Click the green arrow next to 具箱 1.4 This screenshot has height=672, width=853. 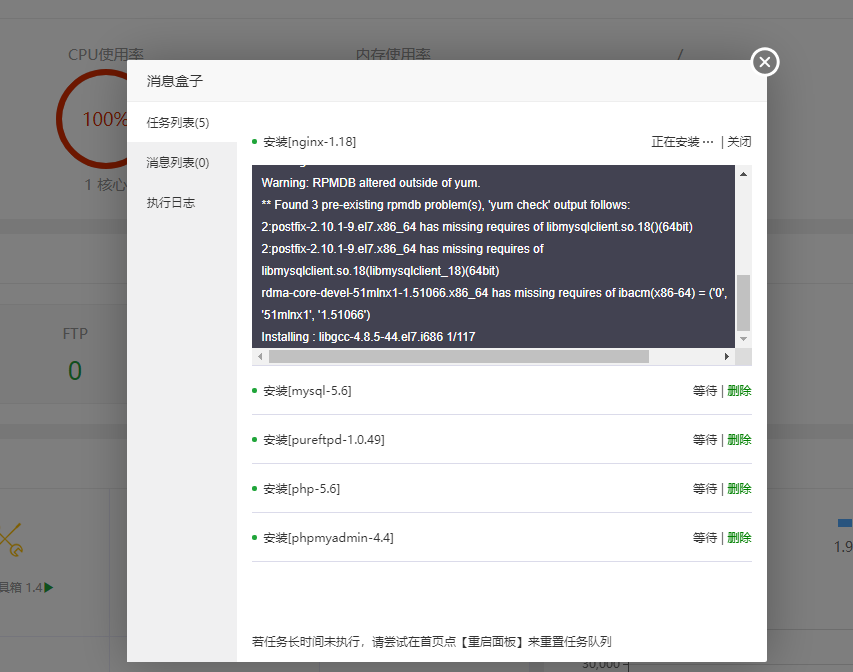tap(49, 588)
